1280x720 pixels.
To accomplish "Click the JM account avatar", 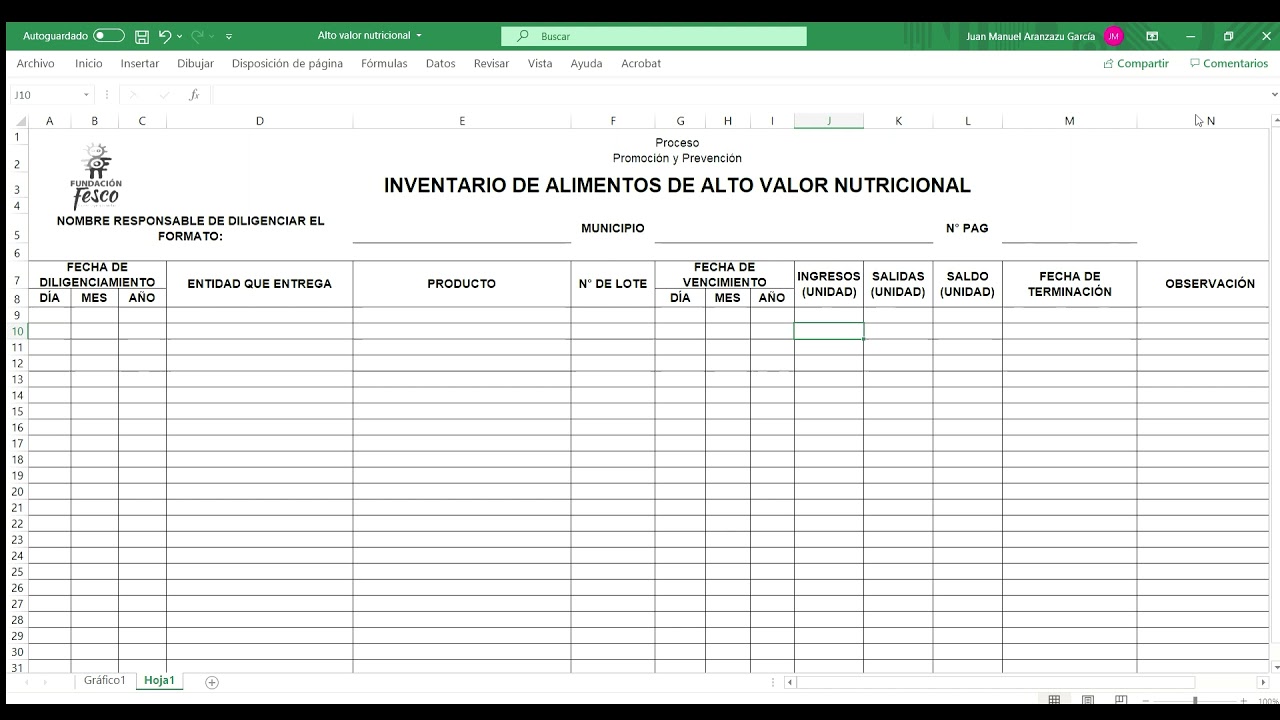I will 1114,36.
